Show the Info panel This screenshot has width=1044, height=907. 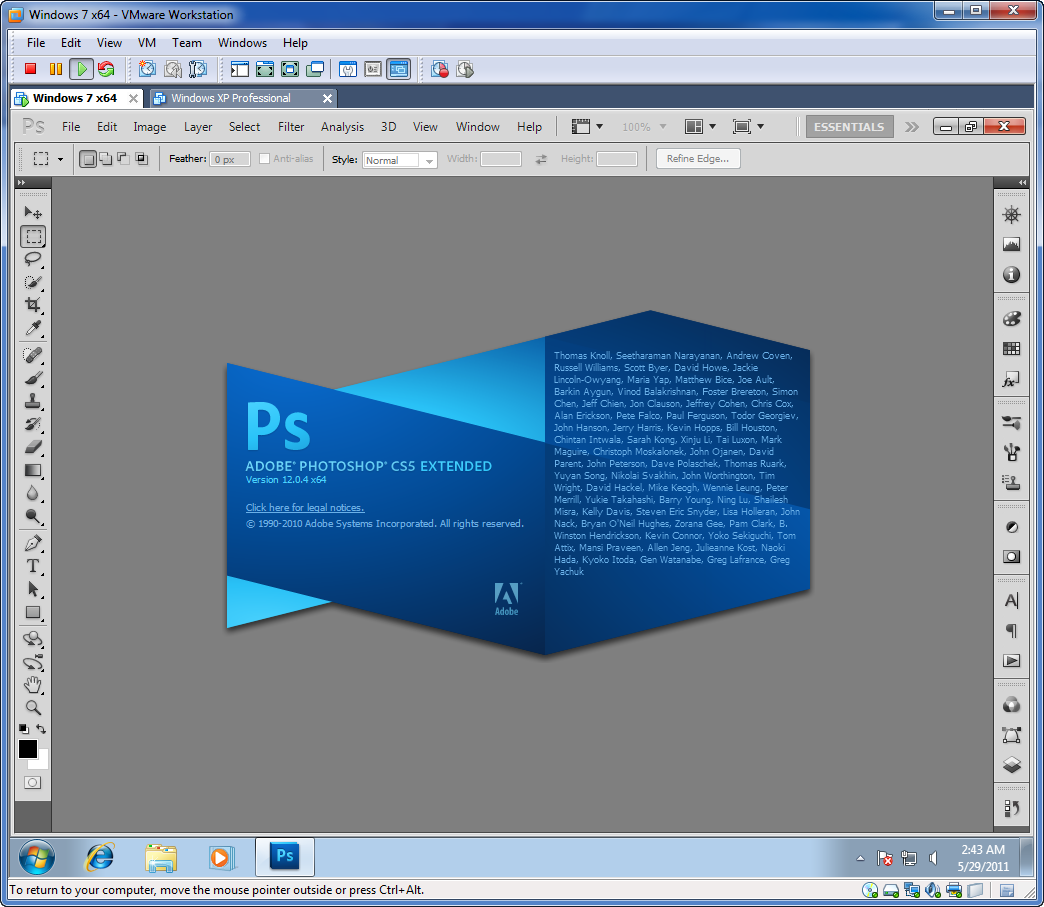1011,274
